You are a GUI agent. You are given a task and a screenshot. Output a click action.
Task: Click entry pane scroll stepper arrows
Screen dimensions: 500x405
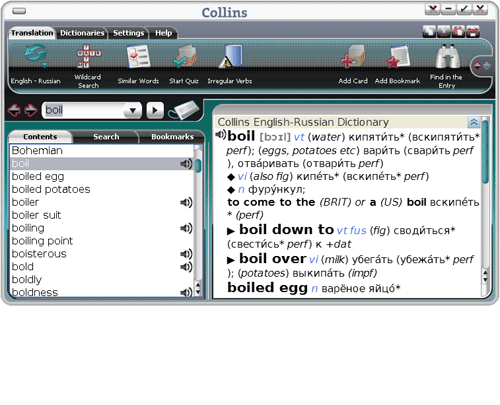pyautogui.click(x=485, y=276)
